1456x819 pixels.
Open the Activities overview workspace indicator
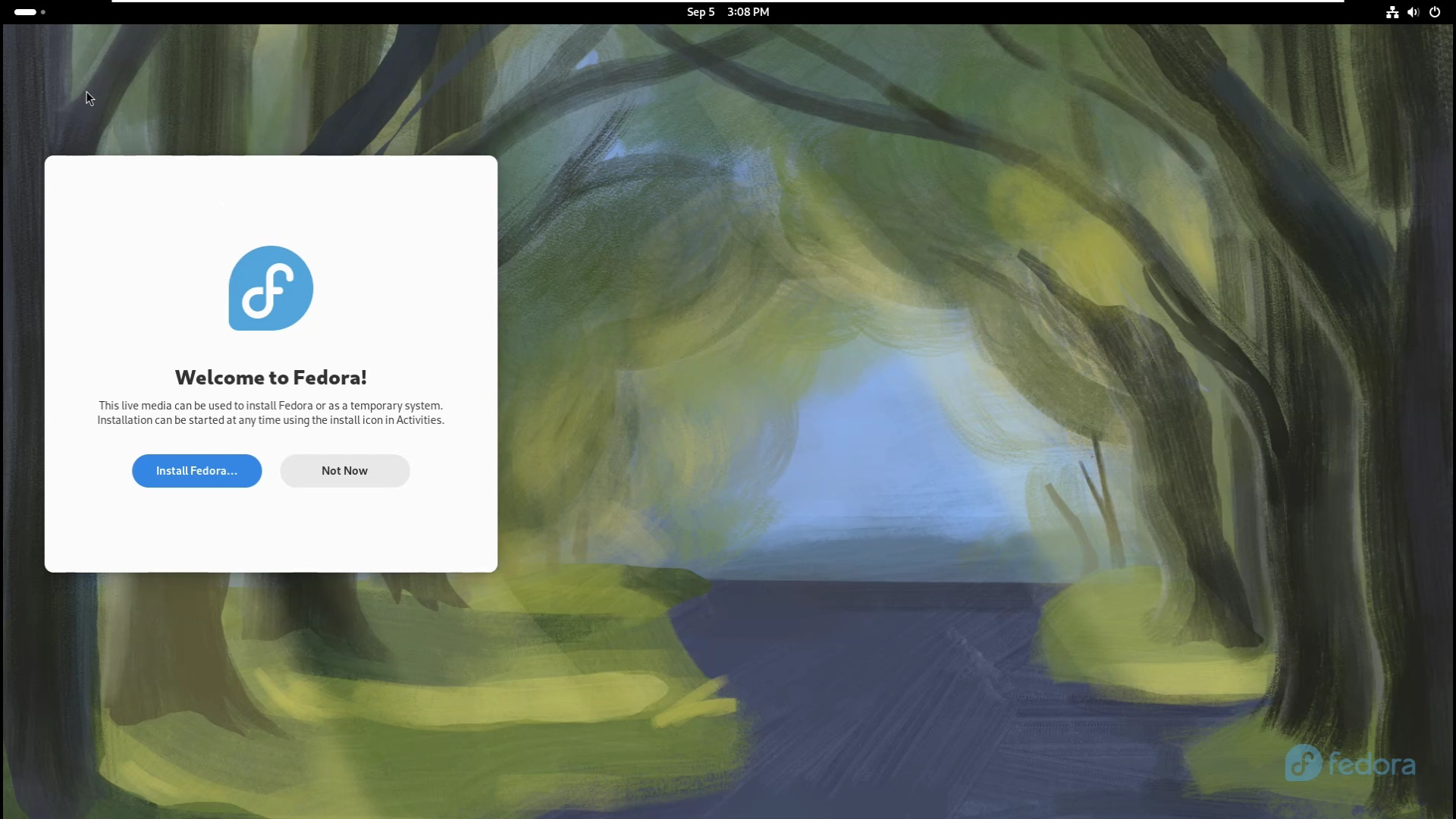(30, 12)
